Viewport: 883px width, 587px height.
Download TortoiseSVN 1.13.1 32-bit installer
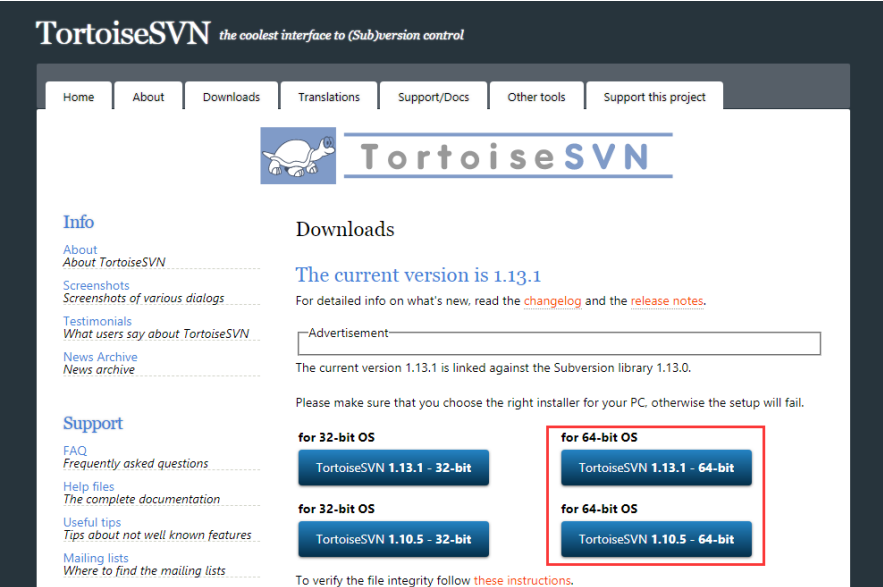[x=394, y=468]
